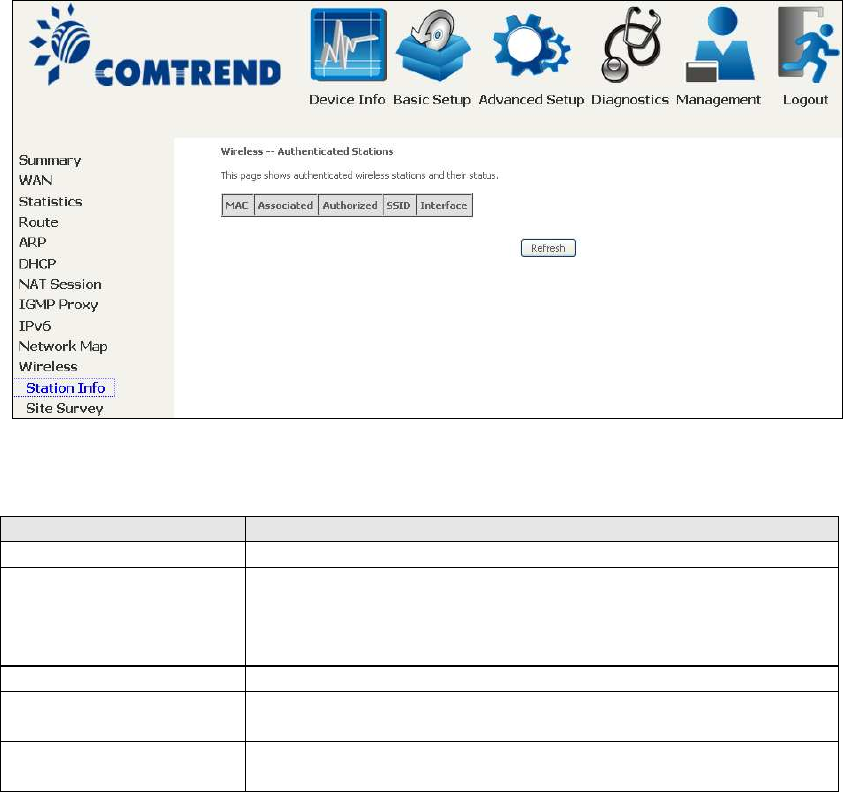This screenshot has width=843, height=792.
Task: Click the Authorized column header
Action: (x=350, y=205)
